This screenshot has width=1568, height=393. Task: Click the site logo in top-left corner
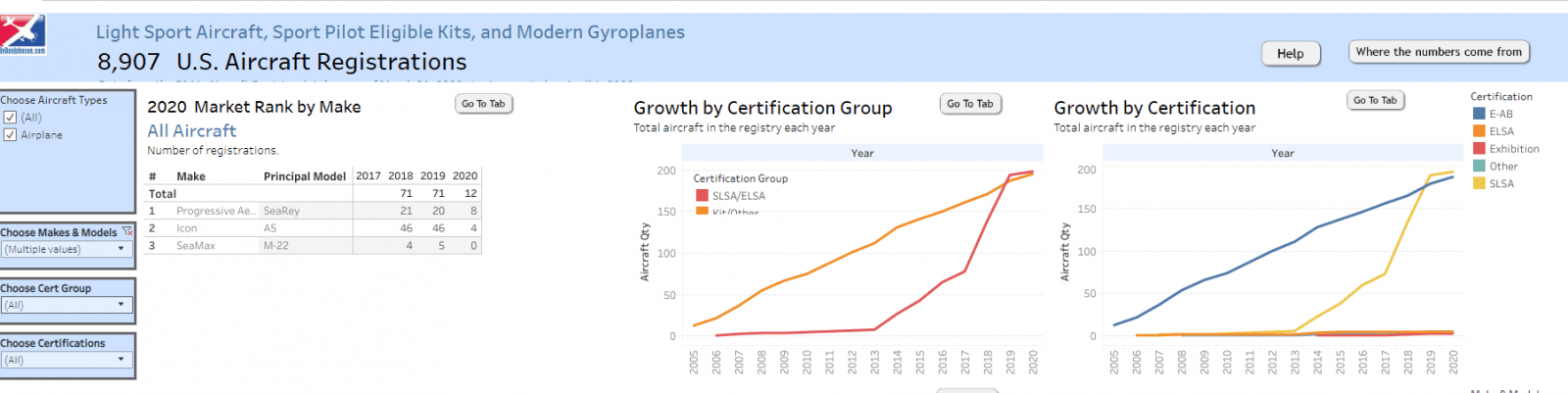coord(23,33)
